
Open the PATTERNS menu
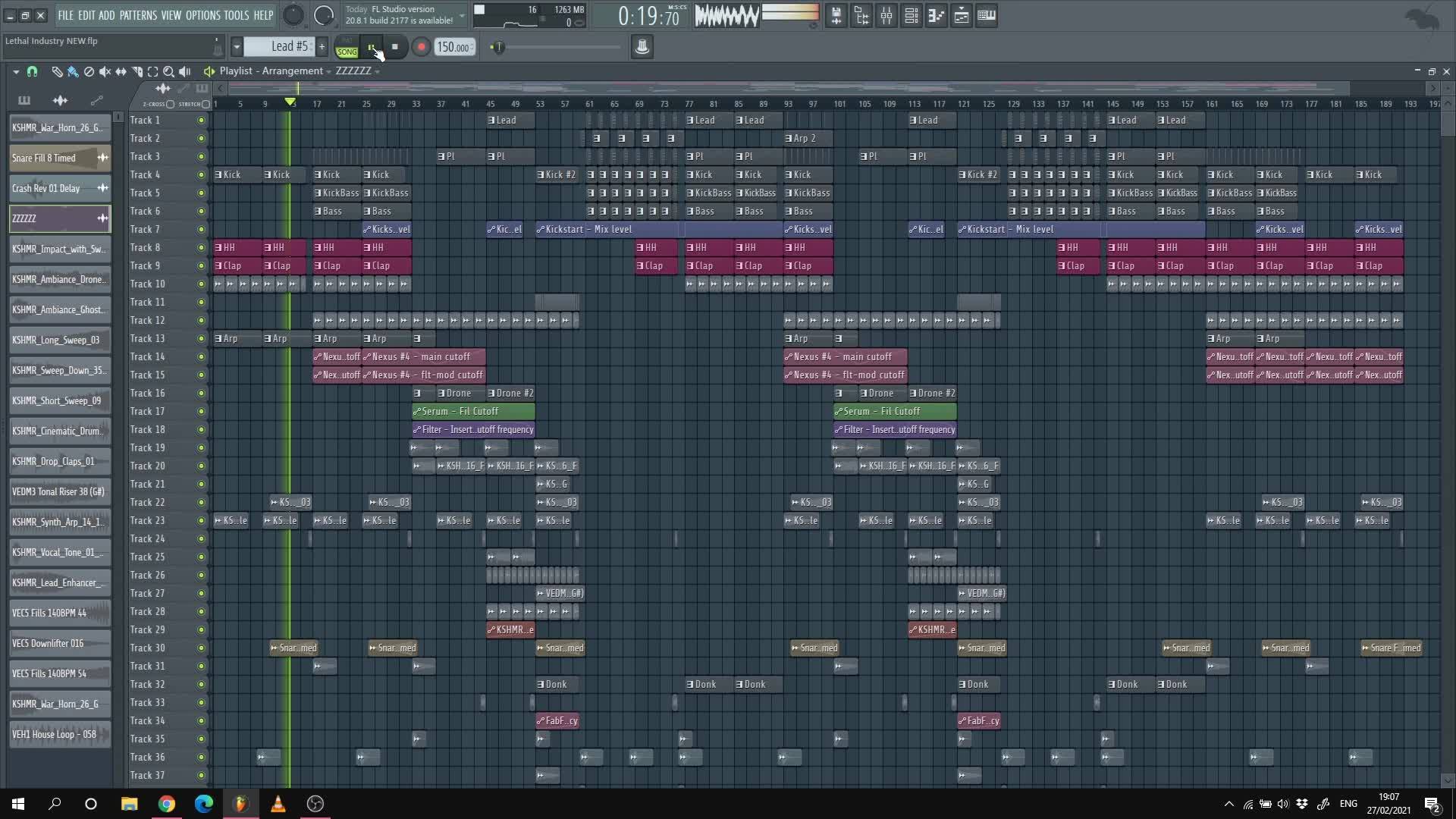tap(138, 15)
